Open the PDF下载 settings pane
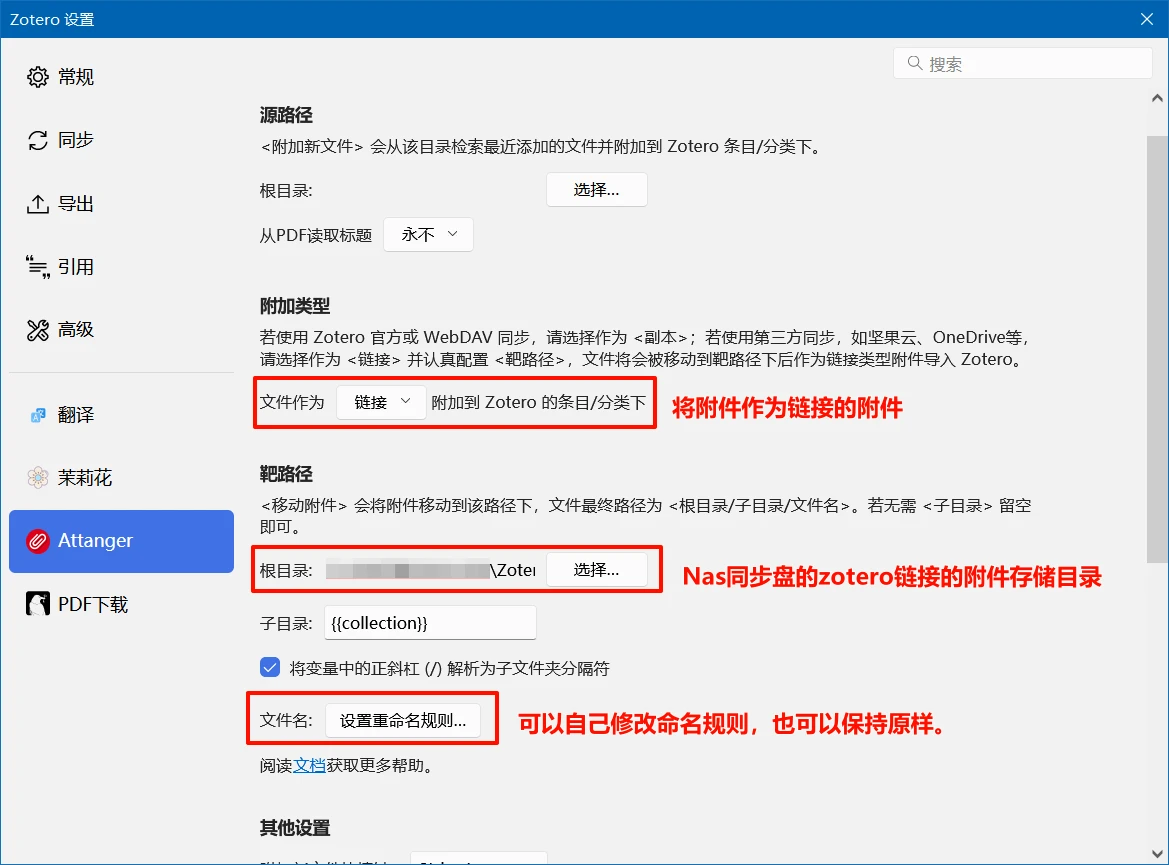Image resolution: width=1169 pixels, height=865 pixels. point(122,604)
